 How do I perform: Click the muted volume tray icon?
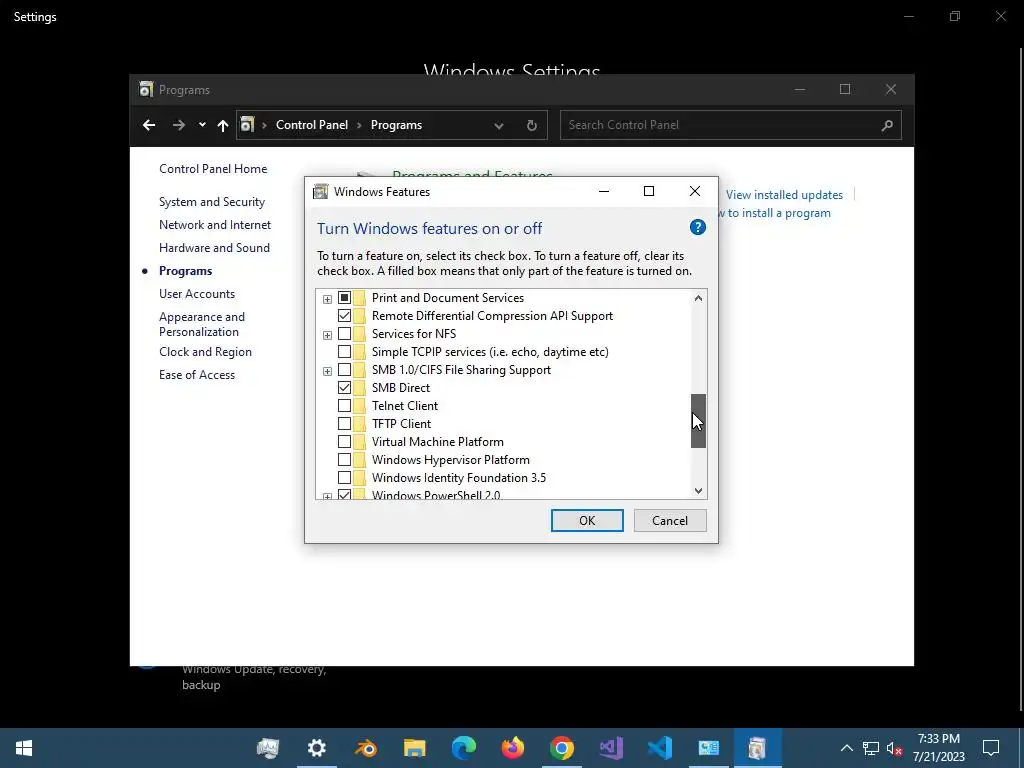click(894, 748)
